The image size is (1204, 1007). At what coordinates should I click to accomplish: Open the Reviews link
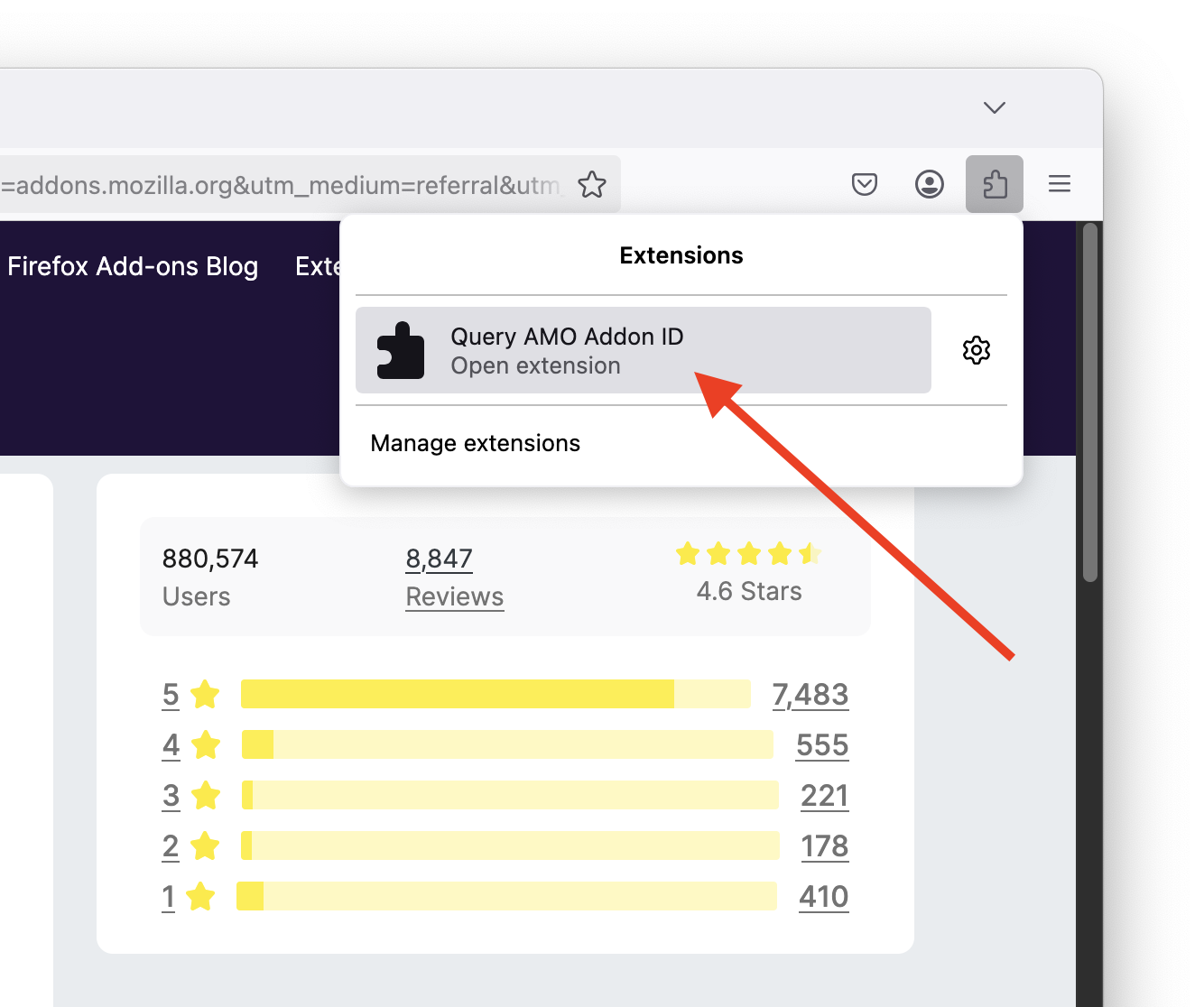click(x=455, y=596)
